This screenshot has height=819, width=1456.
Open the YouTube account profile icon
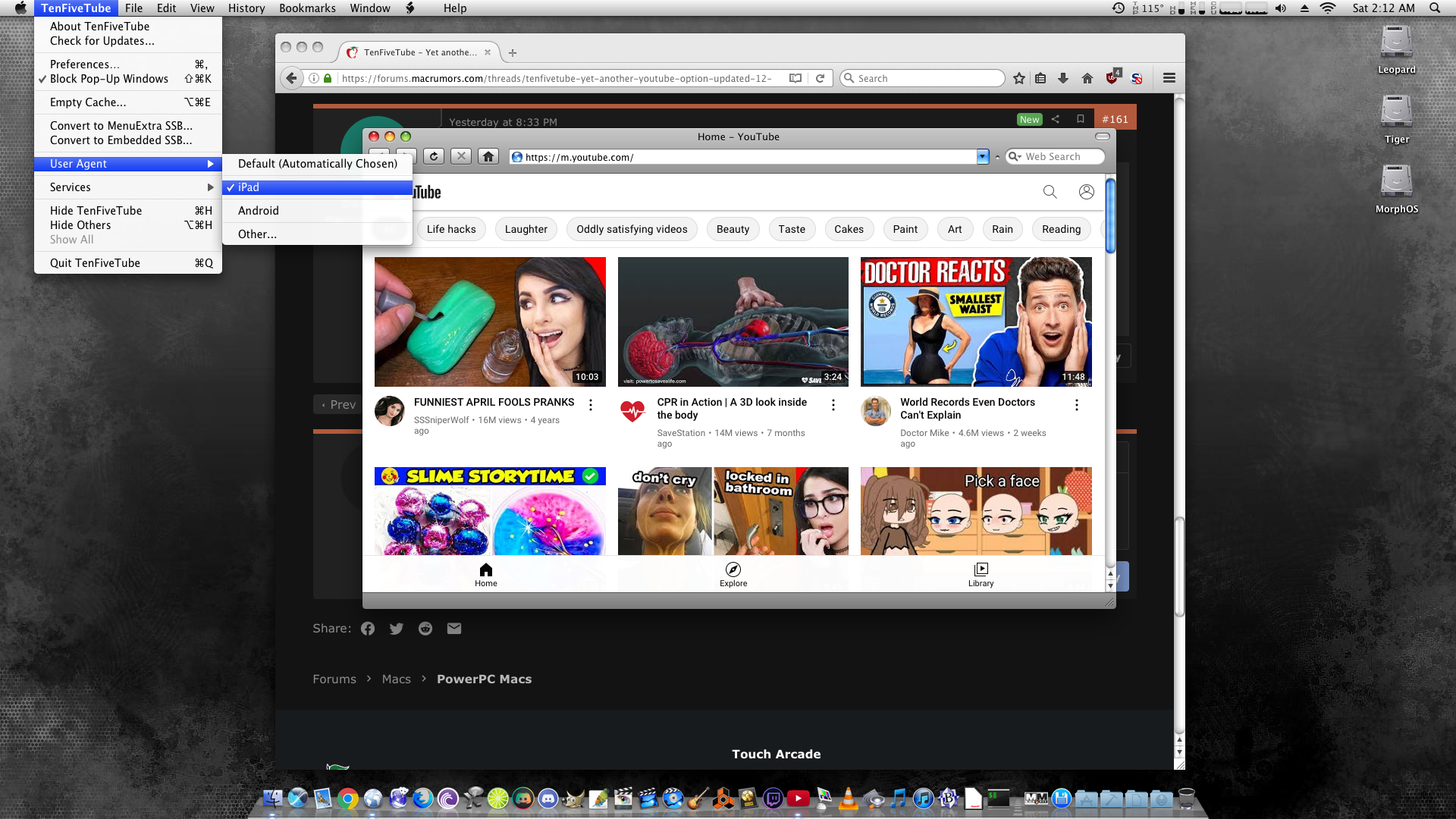(1086, 192)
